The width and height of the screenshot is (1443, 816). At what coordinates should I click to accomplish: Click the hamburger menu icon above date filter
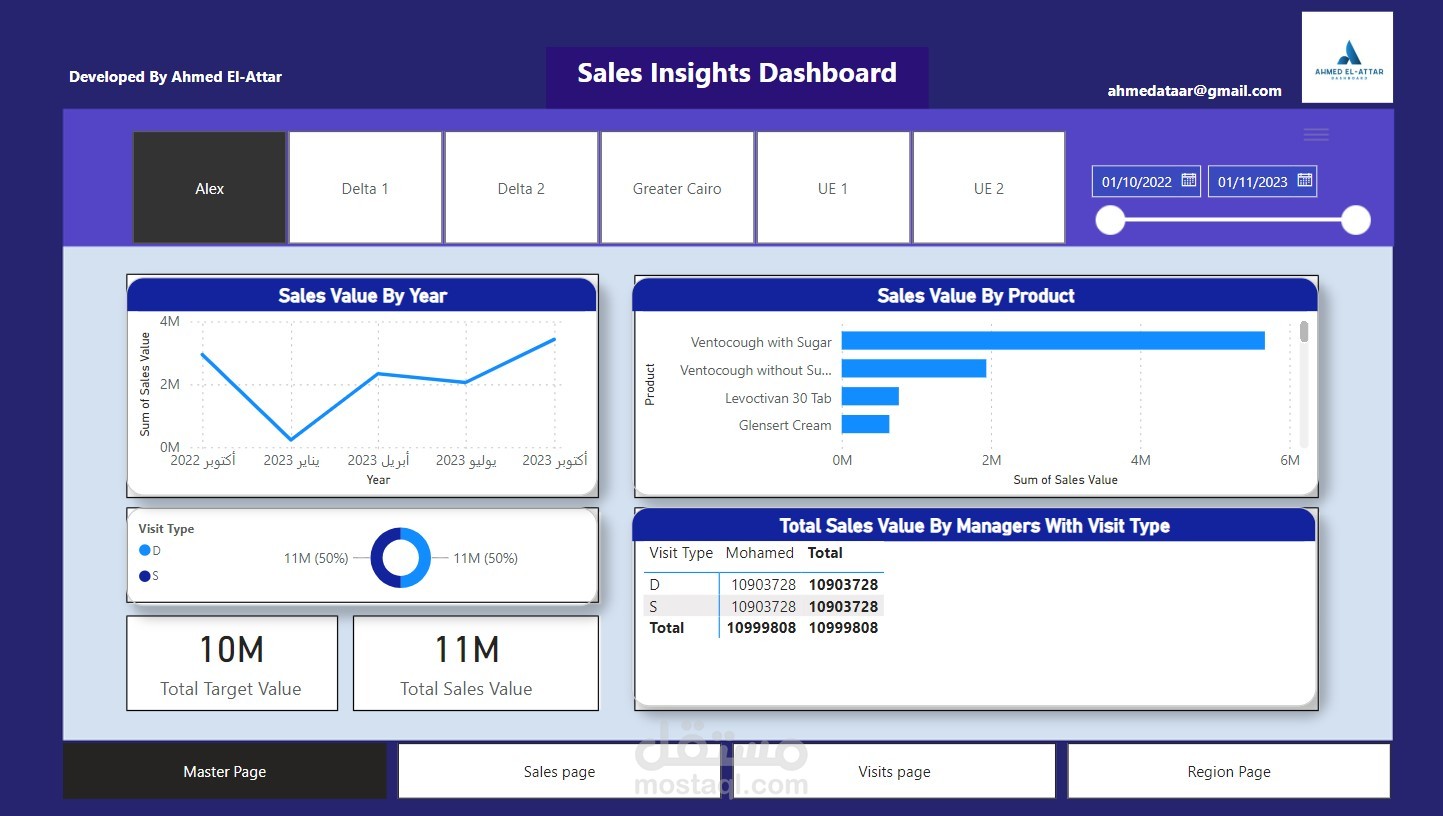(1316, 135)
